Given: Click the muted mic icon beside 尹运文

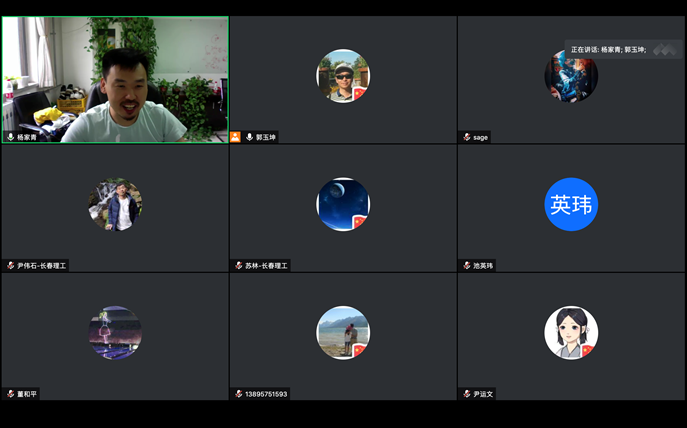Looking at the screenshot, I should tap(467, 394).
